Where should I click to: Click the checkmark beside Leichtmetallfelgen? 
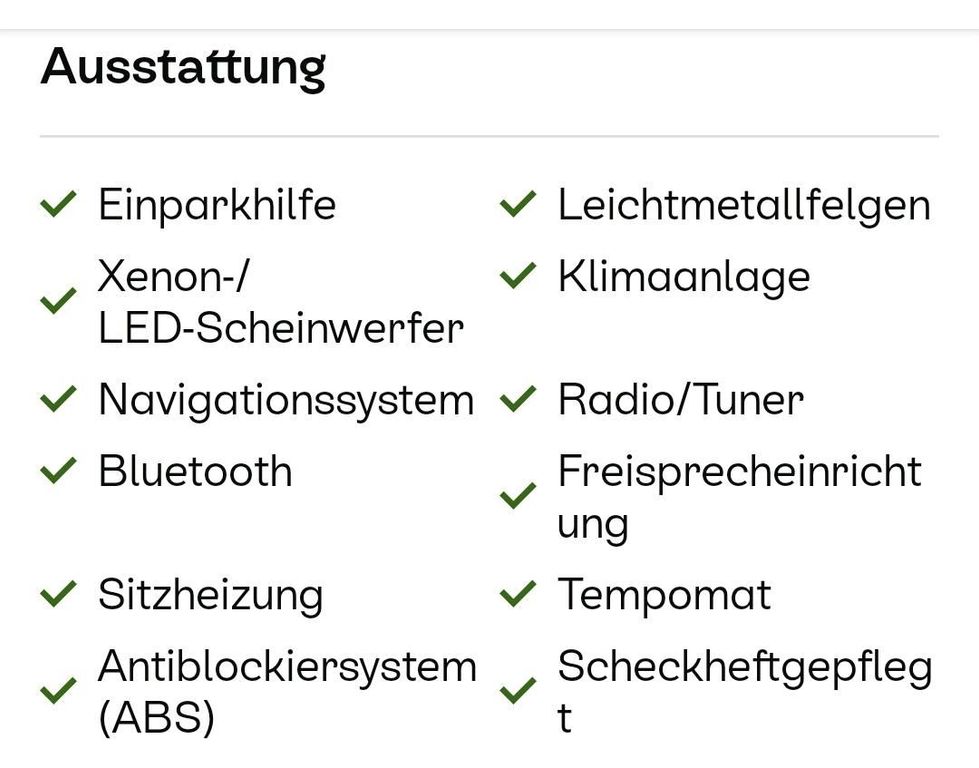(518, 205)
